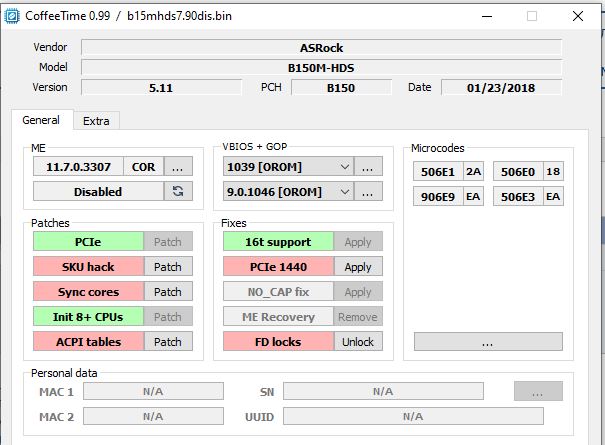Screen dimensions: 605x445
Task: Click the ME state refresh icon button
Action: pyautogui.click(x=178, y=191)
